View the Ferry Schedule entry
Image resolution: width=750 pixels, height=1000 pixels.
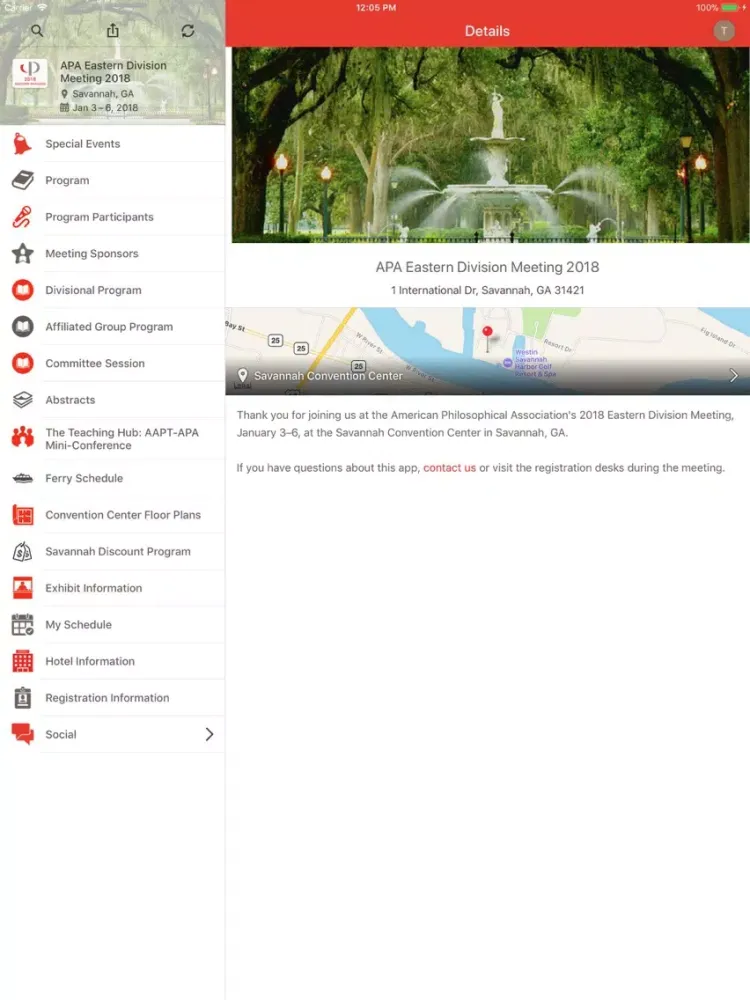(x=112, y=478)
